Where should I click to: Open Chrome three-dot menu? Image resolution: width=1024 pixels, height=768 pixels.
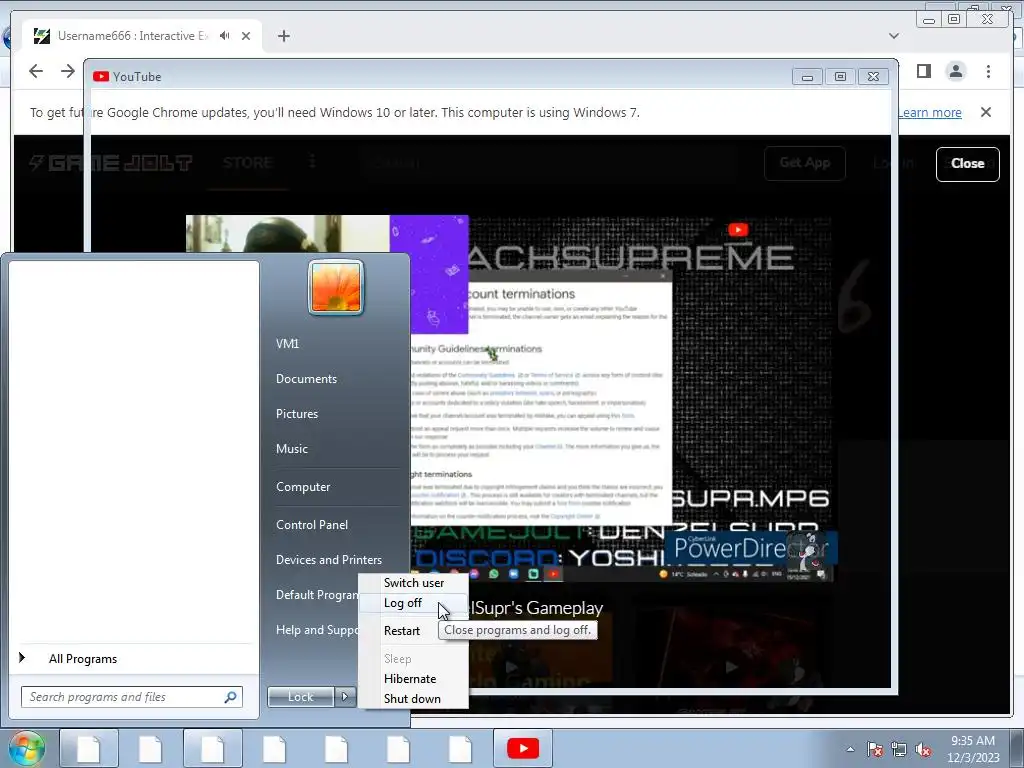(988, 71)
